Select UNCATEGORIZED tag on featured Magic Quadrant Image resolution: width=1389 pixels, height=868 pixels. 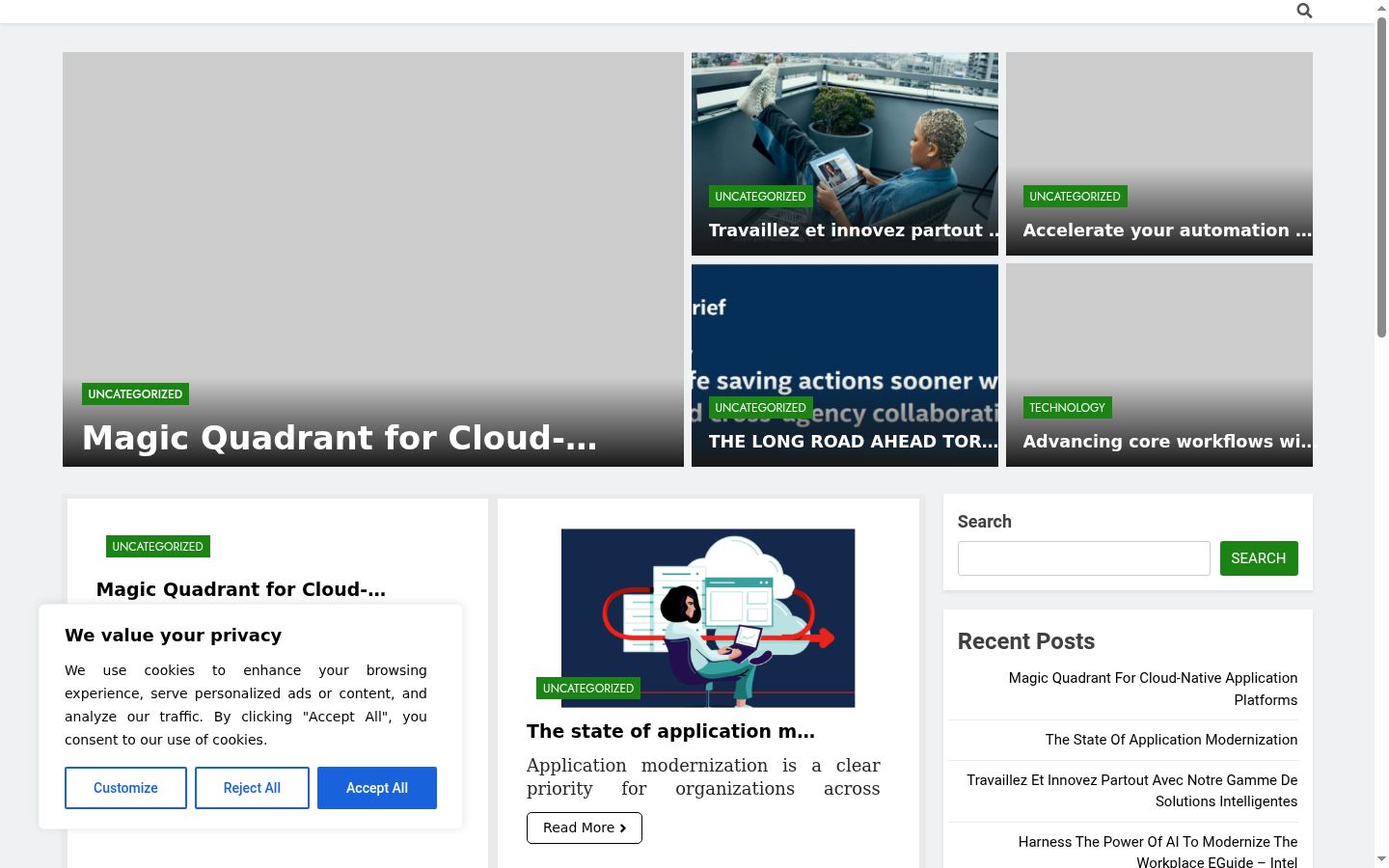point(135,393)
